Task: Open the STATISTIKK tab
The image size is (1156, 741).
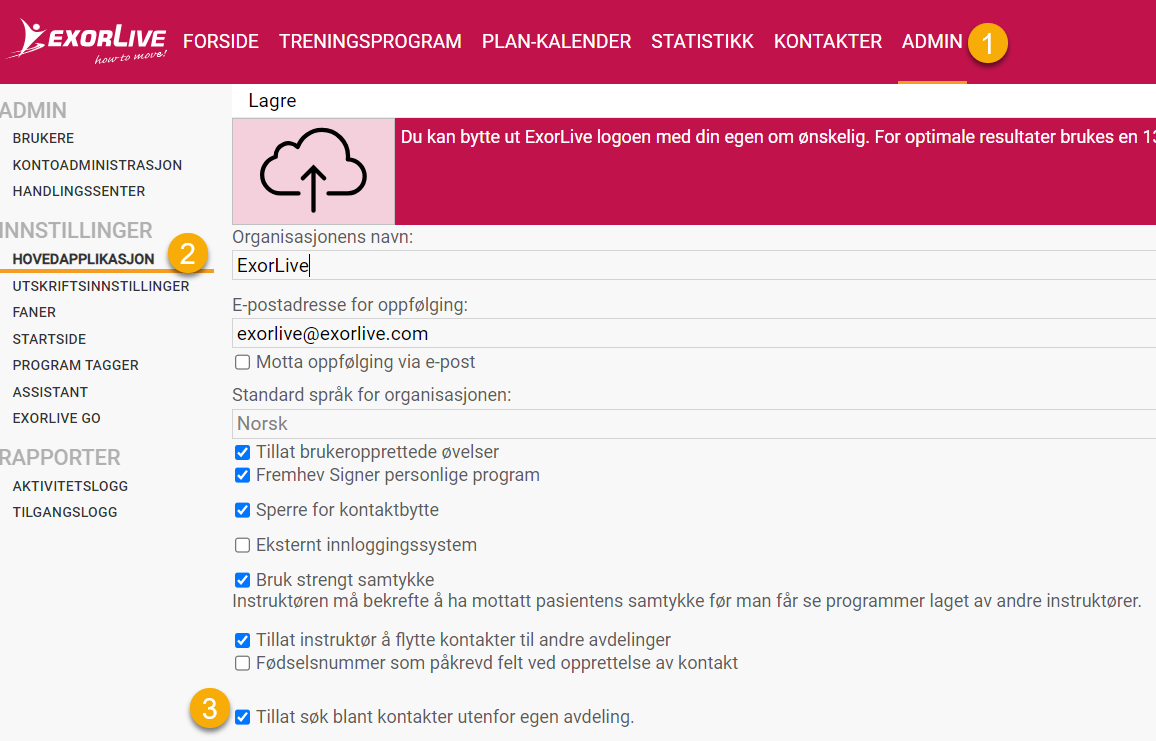Action: [x=703, y=41]
